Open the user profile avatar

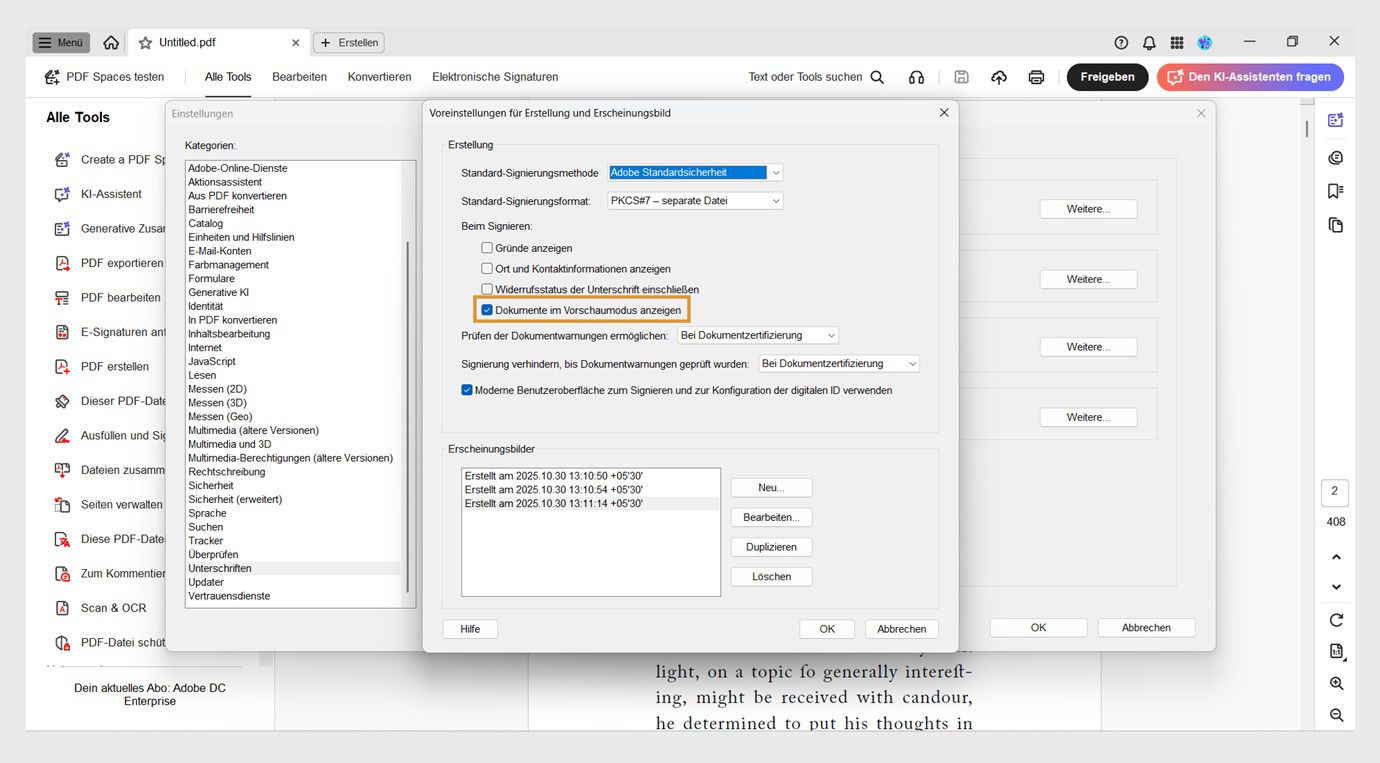pyautogui.click(x=1205, y=43)
